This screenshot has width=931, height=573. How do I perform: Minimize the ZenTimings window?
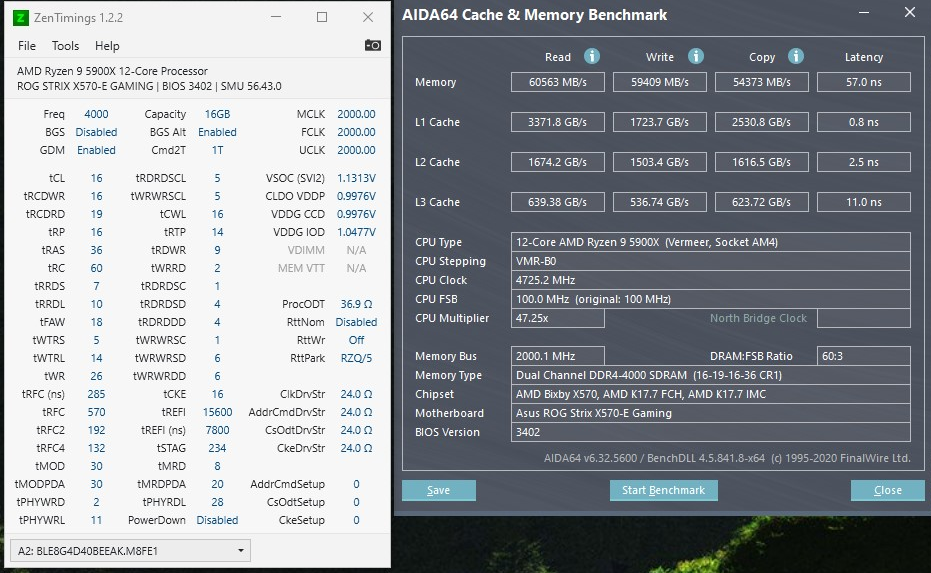click(276, 17)
